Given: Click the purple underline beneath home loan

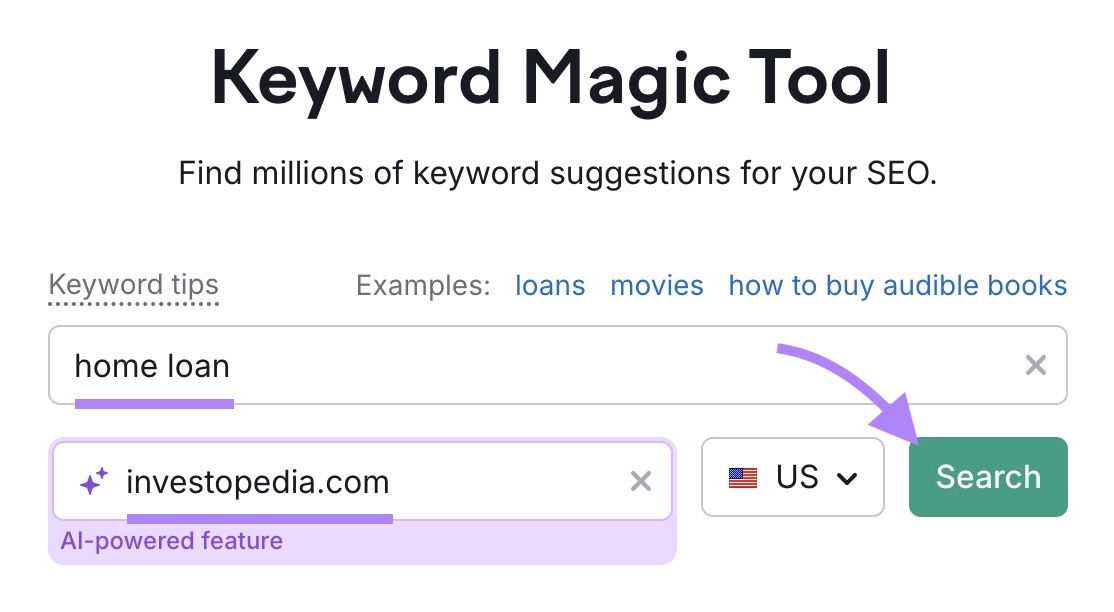Looking at the screenshot, I should (155, 403).
